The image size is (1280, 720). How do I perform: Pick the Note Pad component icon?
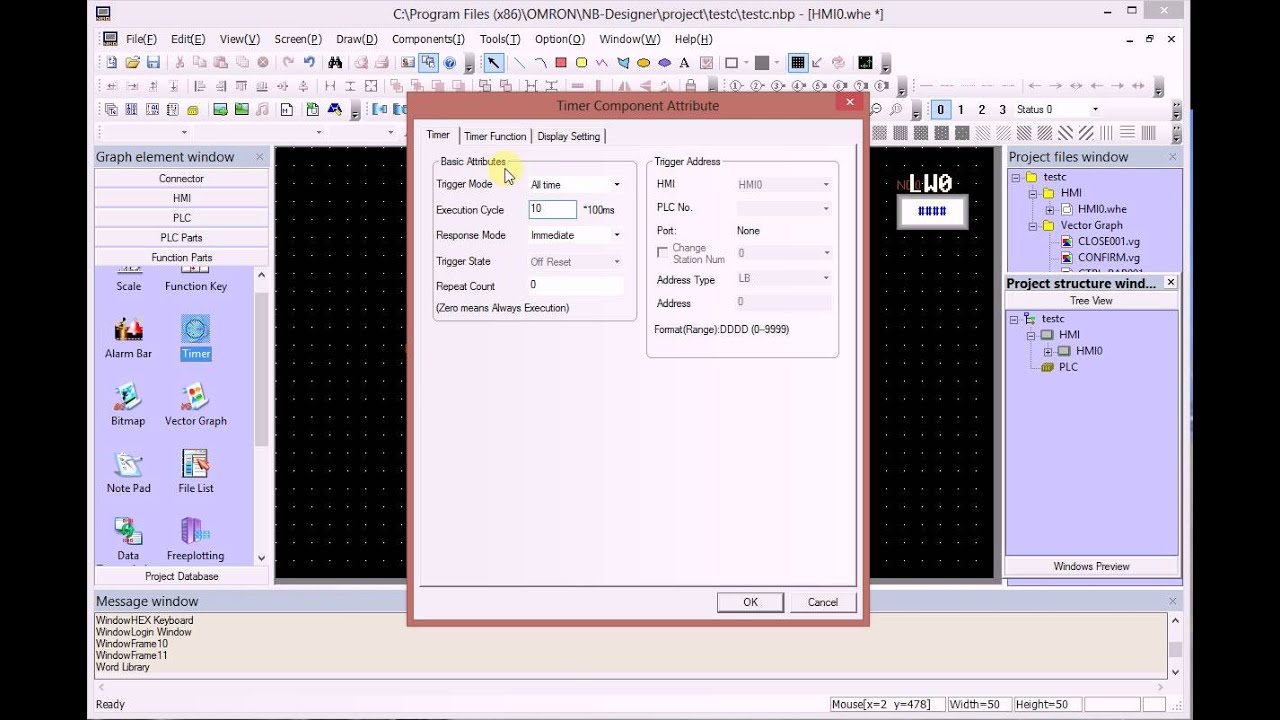coord(128,464)
